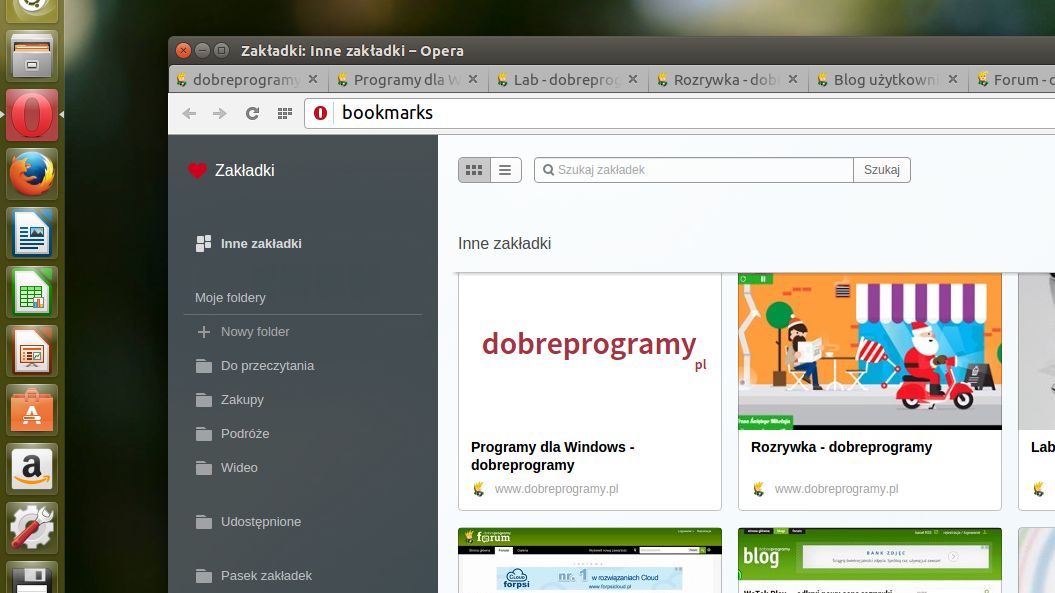Screen dimensions: 1055x593
Task: Open the Do przeczytania folder
Action: [x=267, y=365]
